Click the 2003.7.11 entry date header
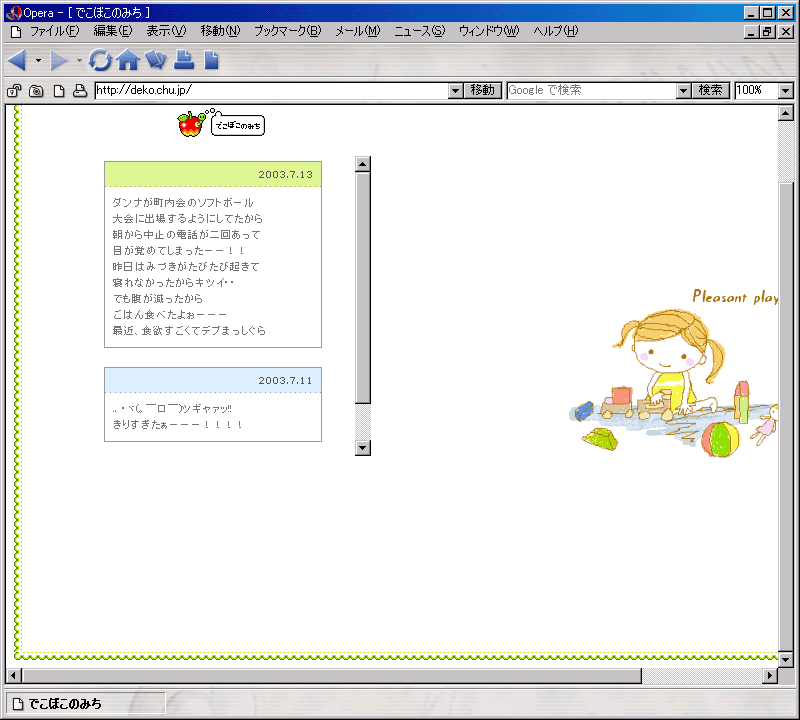Viewport: 800px width, 720px height. (x=213, y=380)
